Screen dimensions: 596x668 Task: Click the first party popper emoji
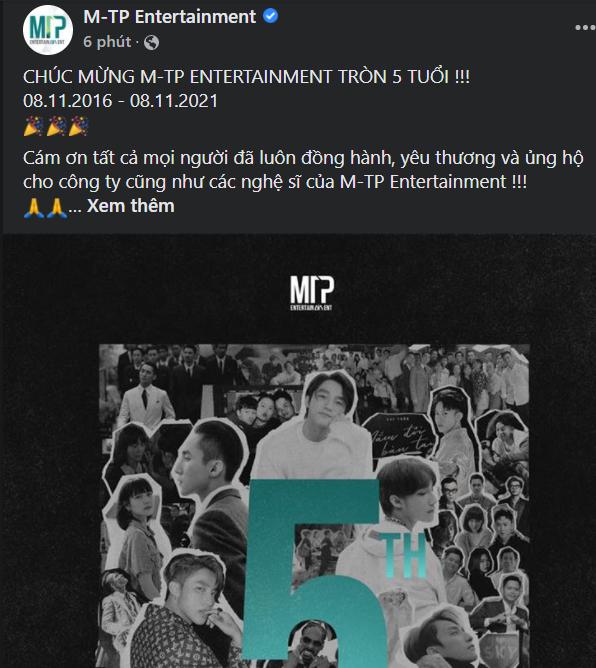click(x=33, y=126)
